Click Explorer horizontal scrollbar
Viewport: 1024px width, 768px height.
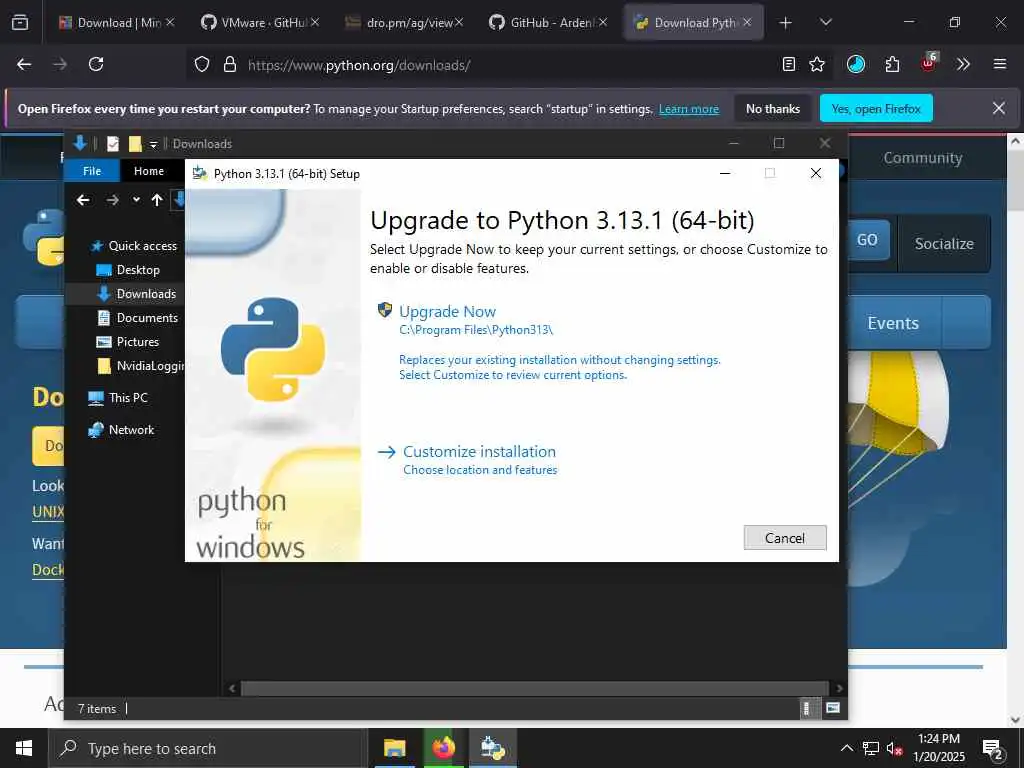pyautogui.click(x=535, y=688)
